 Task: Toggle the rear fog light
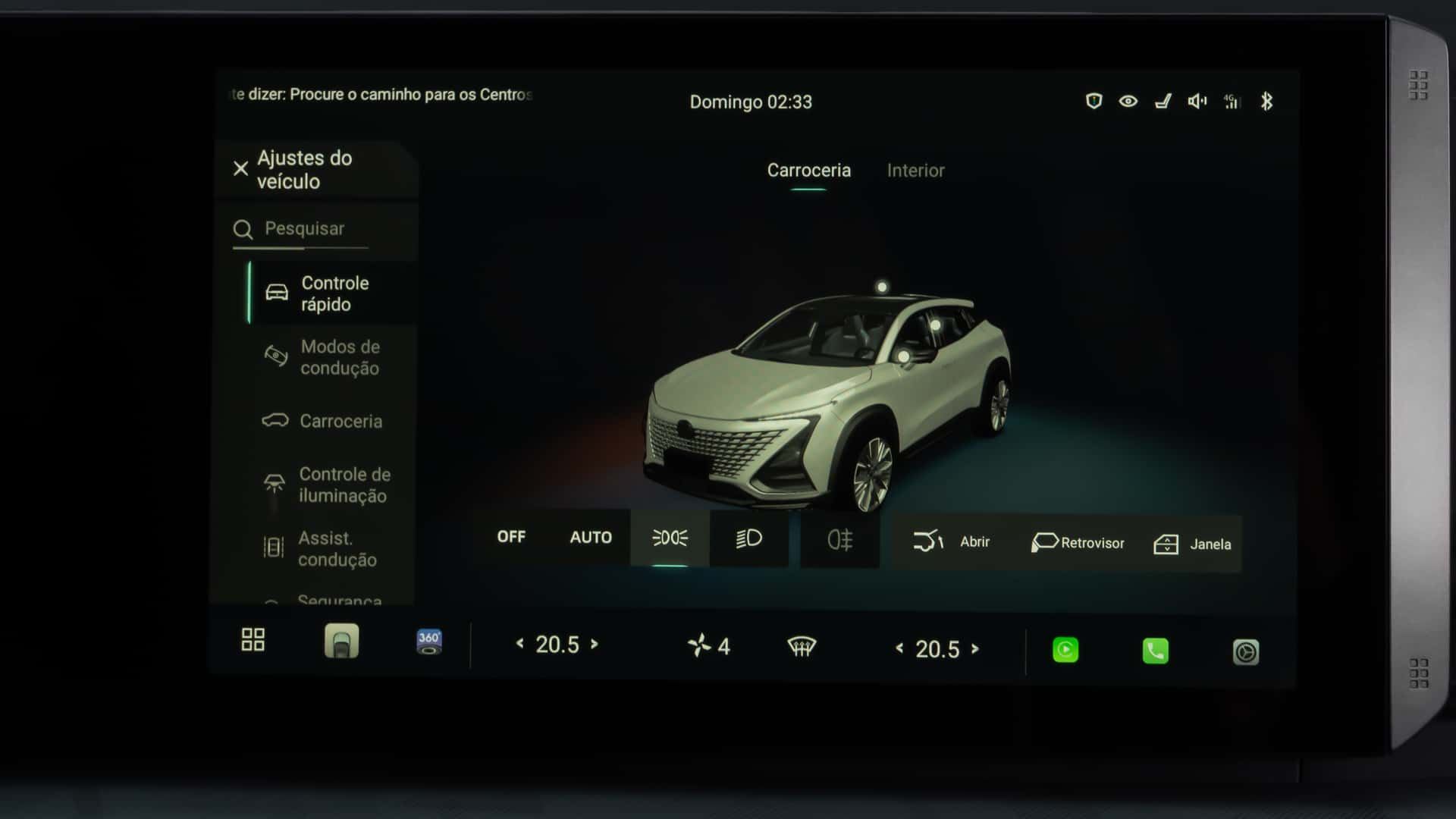[840, 540]
